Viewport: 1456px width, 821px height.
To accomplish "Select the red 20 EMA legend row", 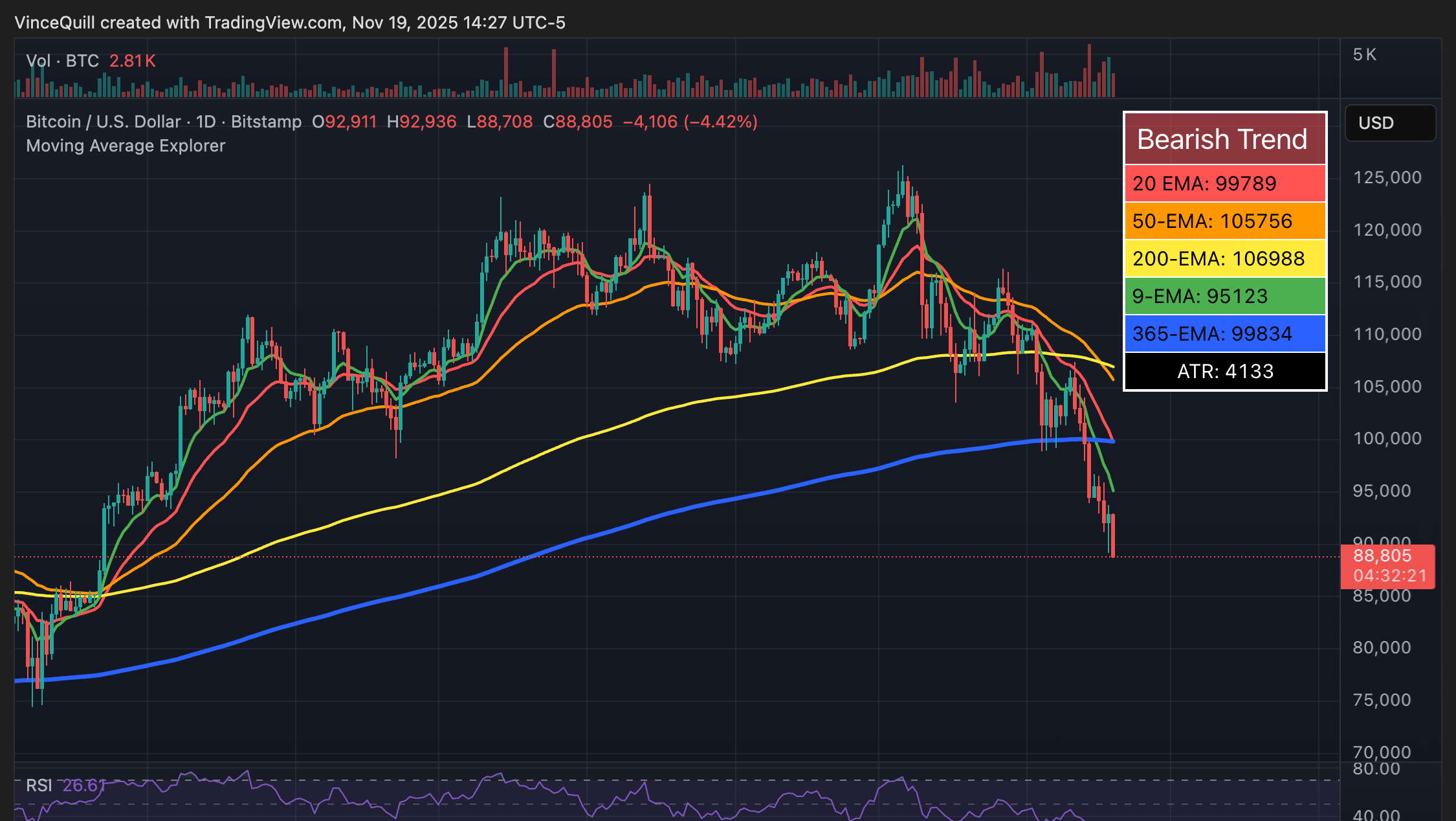I will point(1224,183).
